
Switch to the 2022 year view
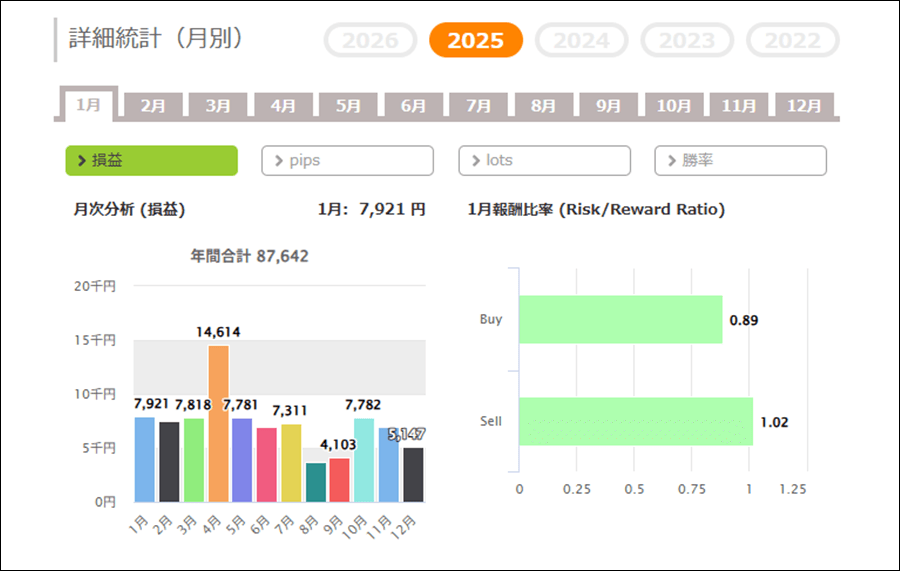pyautogui.click(x=793, y=41)
